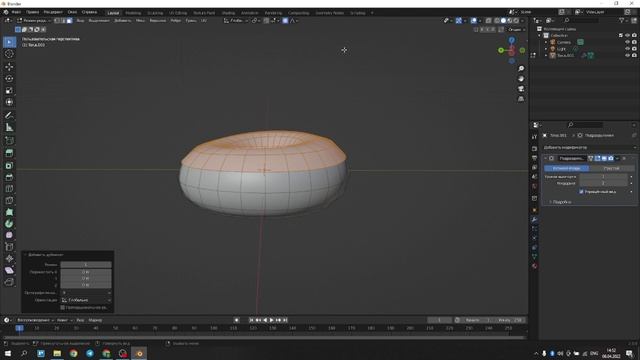
Task: Adjust the Render levels field
Action: coord(603,183)
